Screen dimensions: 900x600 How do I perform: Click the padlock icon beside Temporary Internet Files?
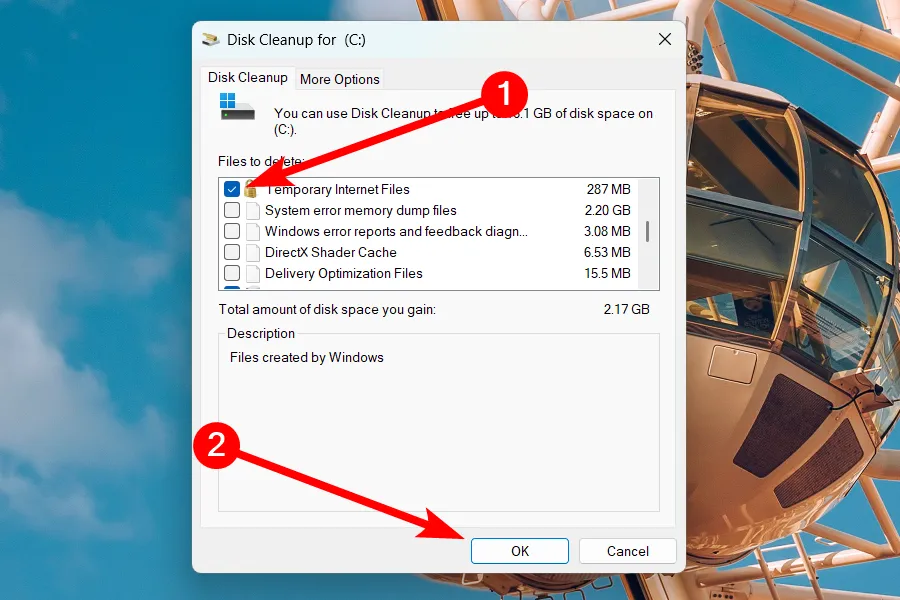pyautogui.click(x=252, y=190)
